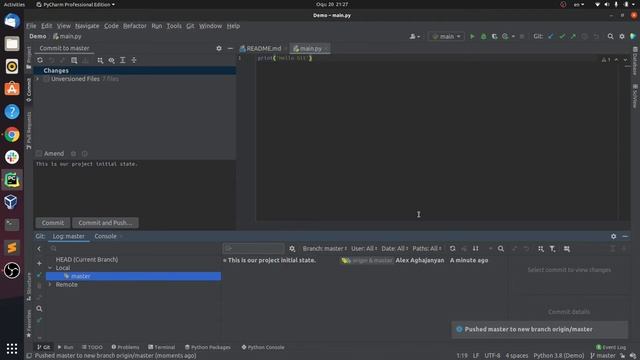Push using the Git green arrow icon
The width and height of the screenshot is (640, 360).
coord(573,36)
